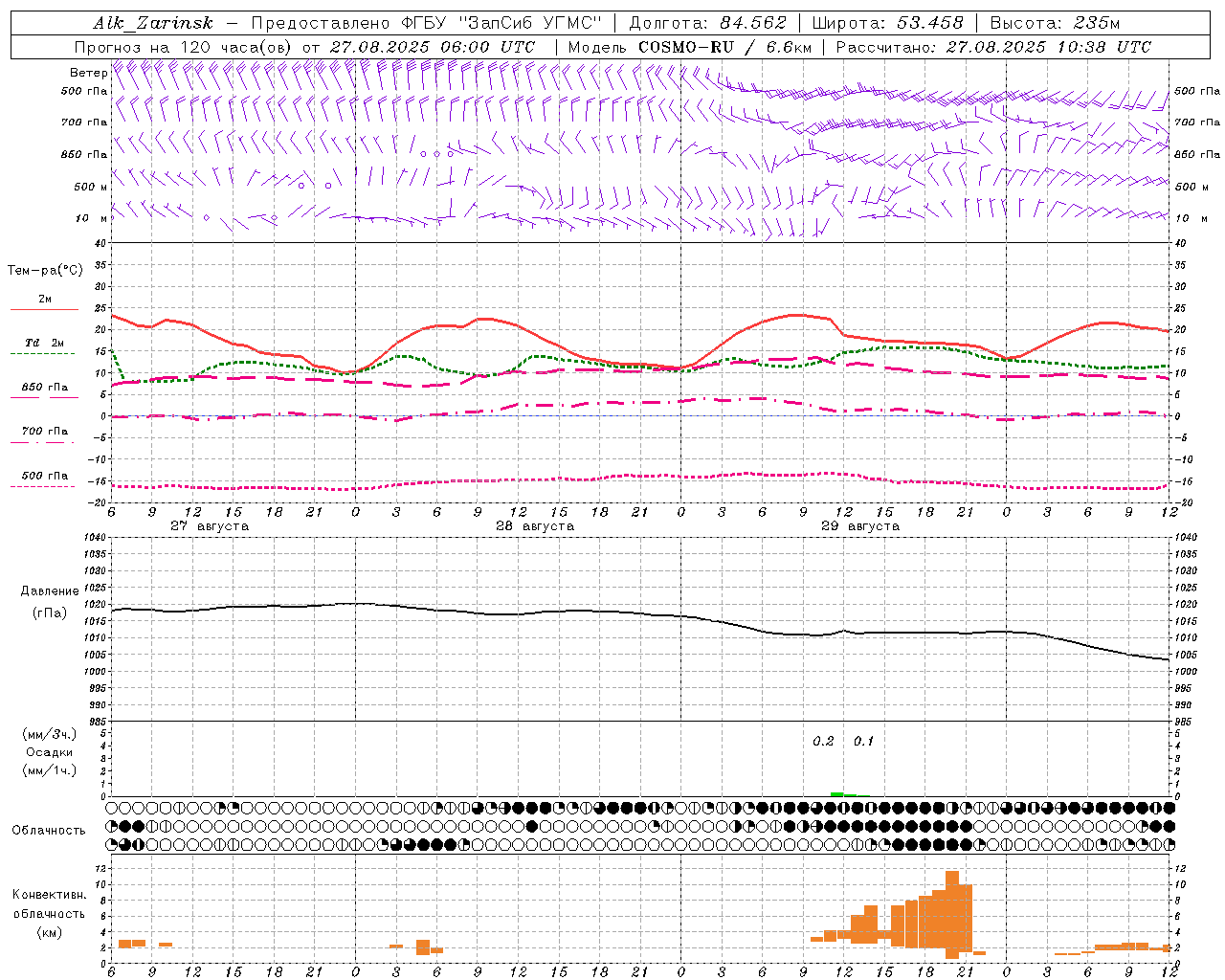The height and width of the screenshot is (980, 1225).
Task: Click the computed timestamp 27.08.2025 10:38 UTC
Action: coord(1049,47)
